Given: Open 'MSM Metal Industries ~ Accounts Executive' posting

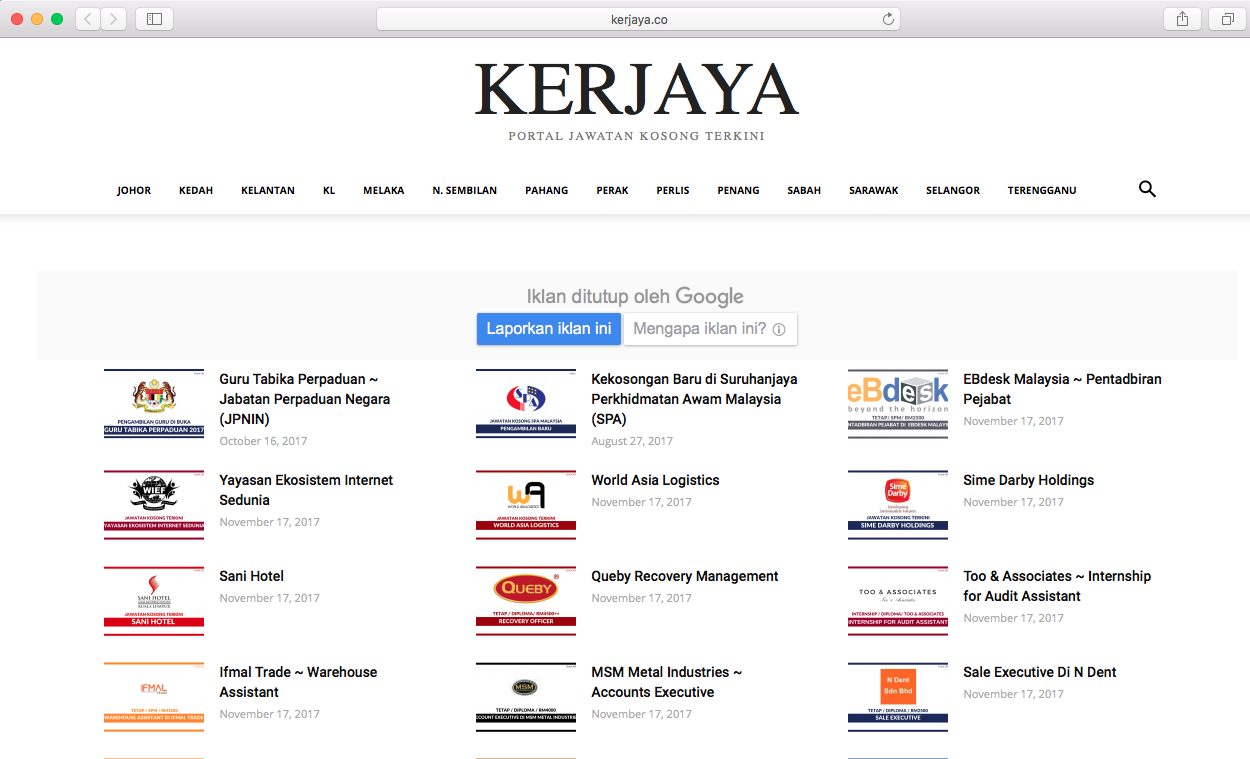Looking at the screenshot, I should [x=666, y=683].
